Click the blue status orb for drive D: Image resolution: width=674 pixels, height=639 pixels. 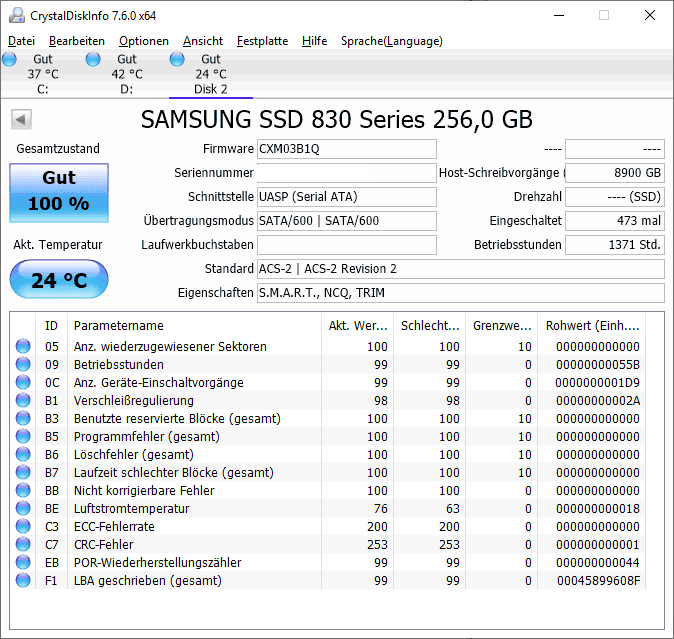(x=93, y=59)
